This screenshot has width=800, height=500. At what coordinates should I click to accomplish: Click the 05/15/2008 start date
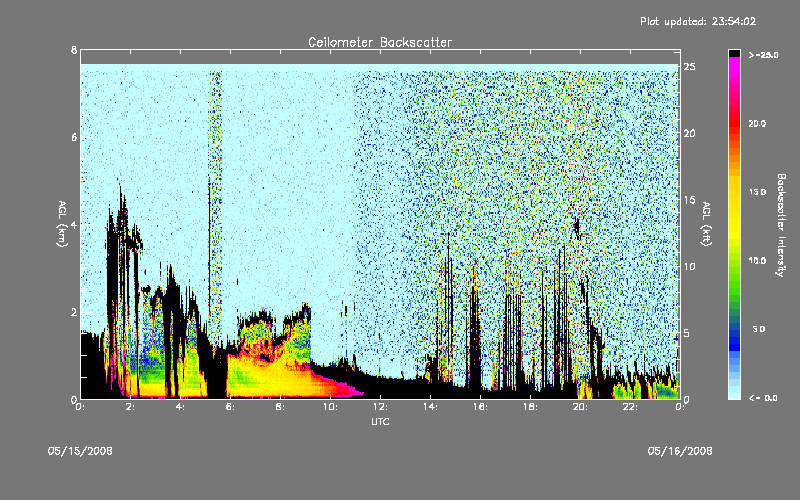click(80, 451)
